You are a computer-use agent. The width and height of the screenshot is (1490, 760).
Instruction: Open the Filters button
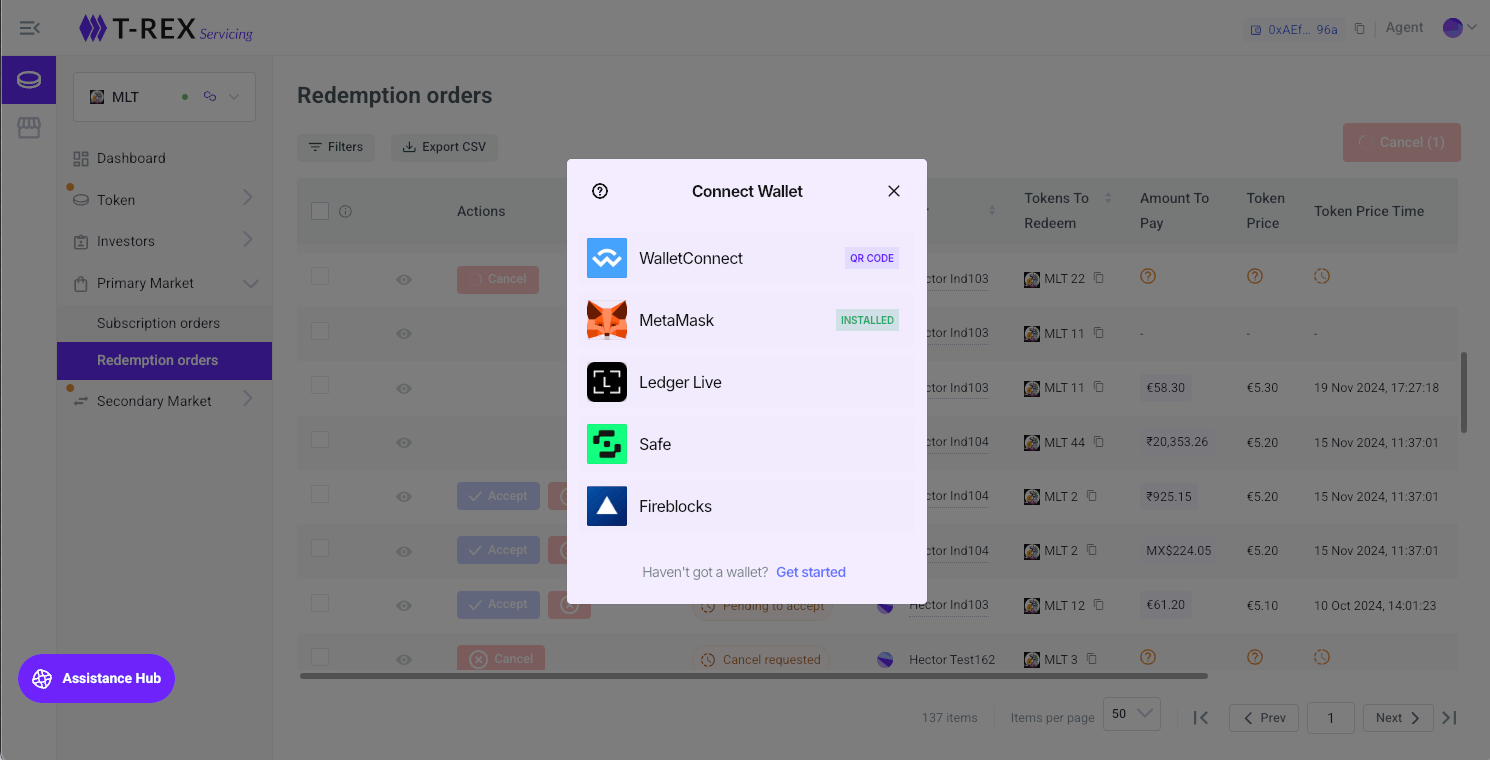point(336,147)
